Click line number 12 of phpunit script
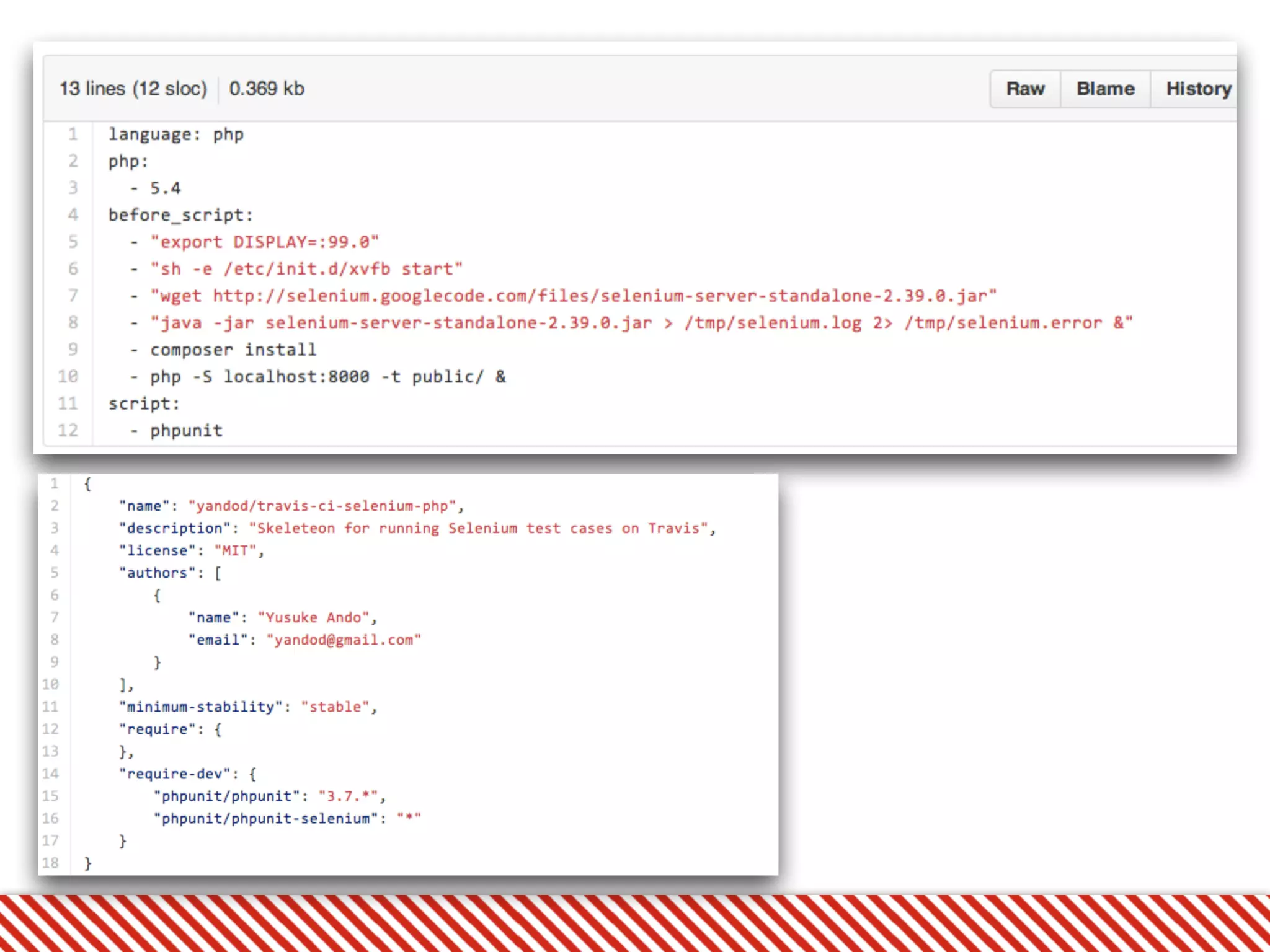1270x952 pixels. tap(68, 431)
